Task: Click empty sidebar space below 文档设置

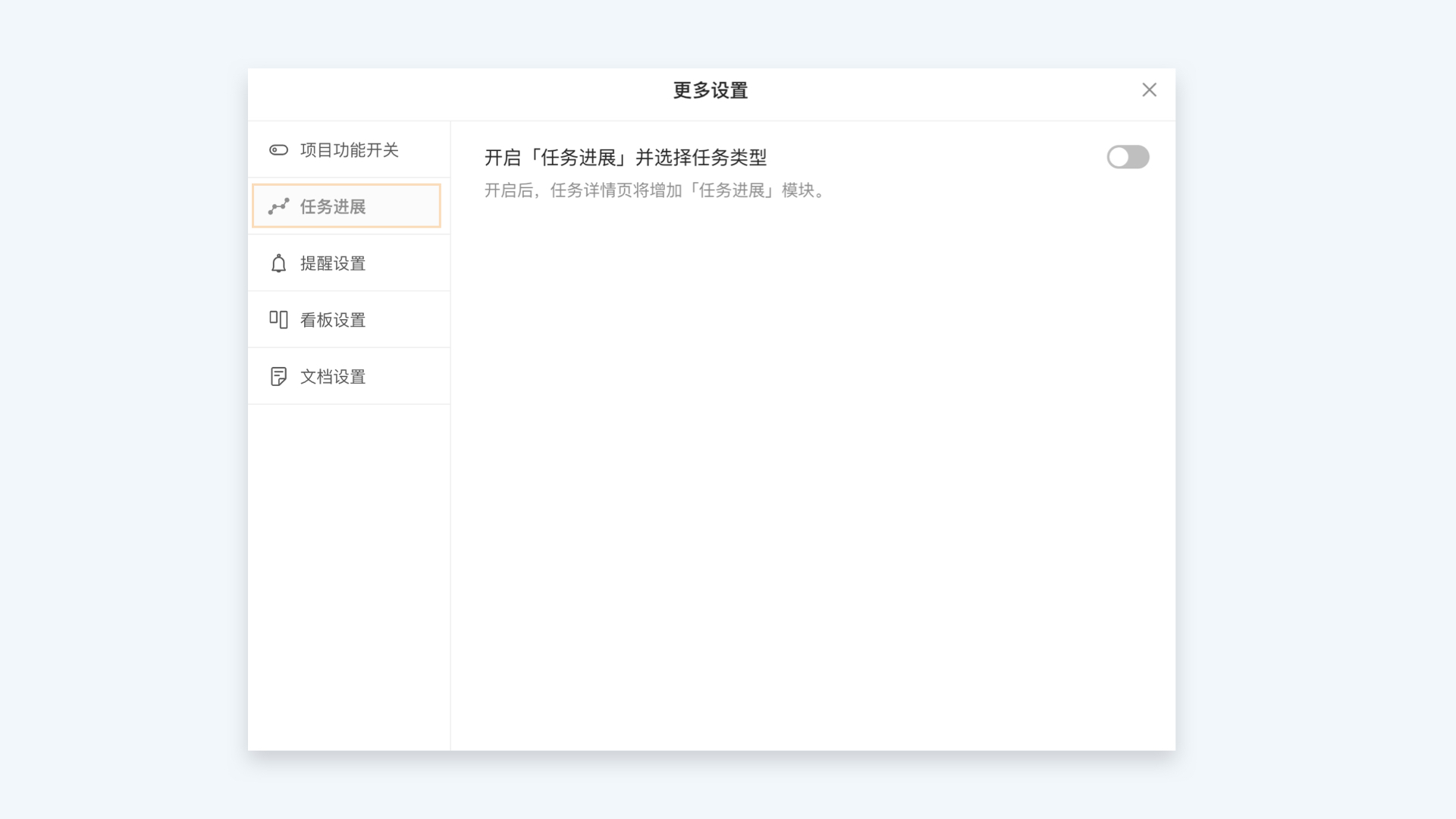Action: point(349,576)
